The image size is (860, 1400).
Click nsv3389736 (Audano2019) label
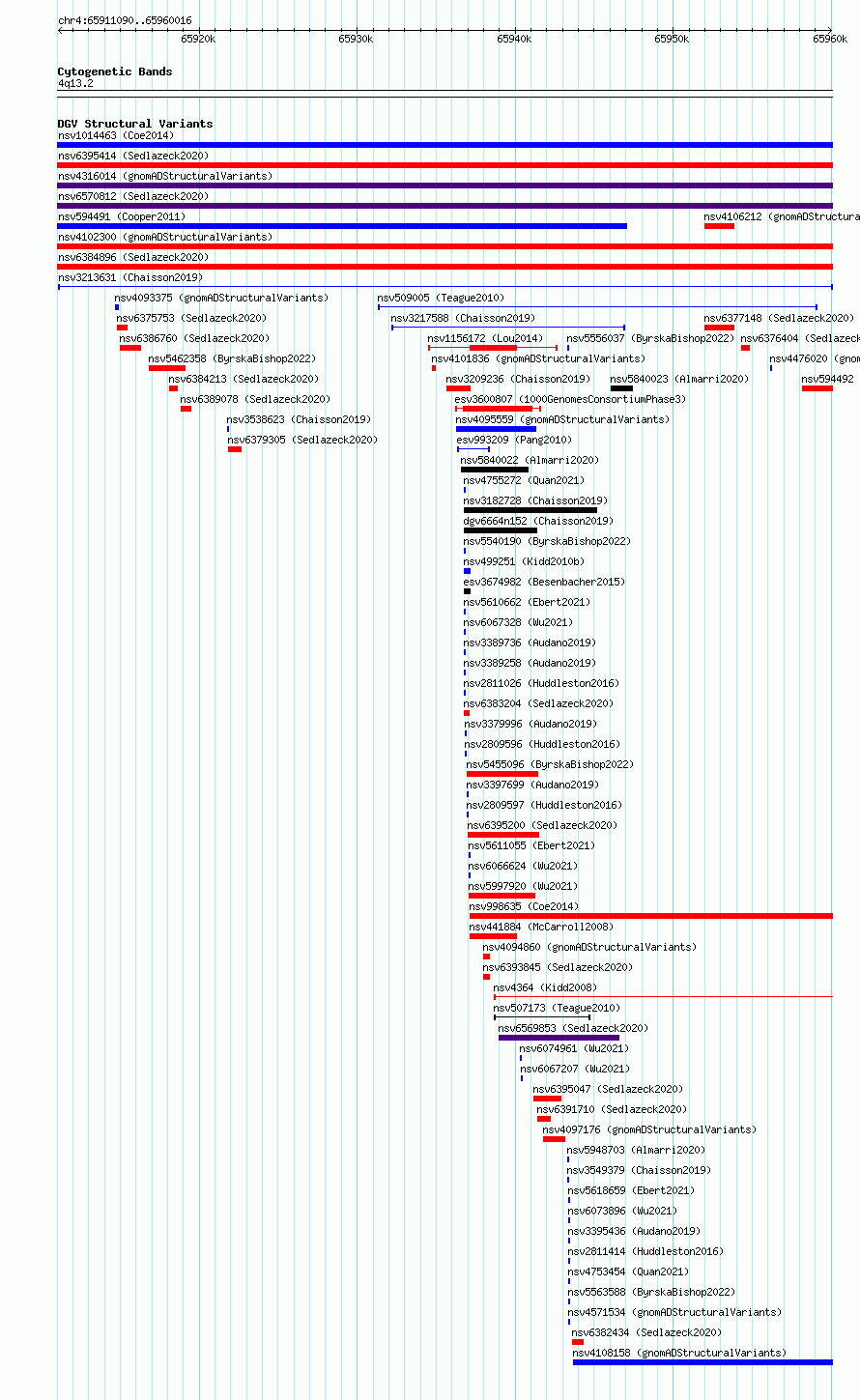pyautogui.click(x=530, y=643)
